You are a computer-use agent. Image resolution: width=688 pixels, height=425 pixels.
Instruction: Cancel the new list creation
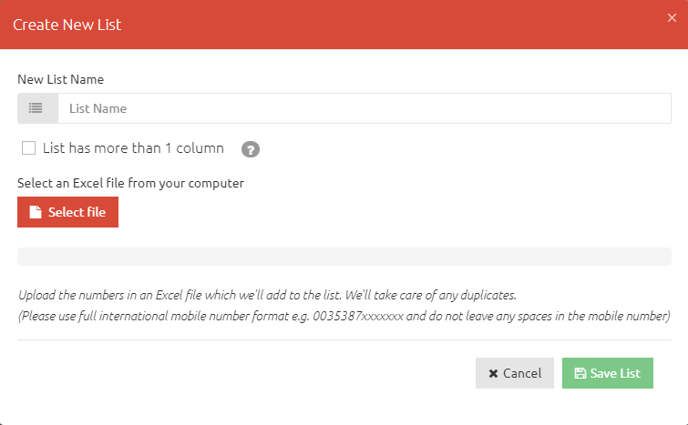[x=514, y=373]
